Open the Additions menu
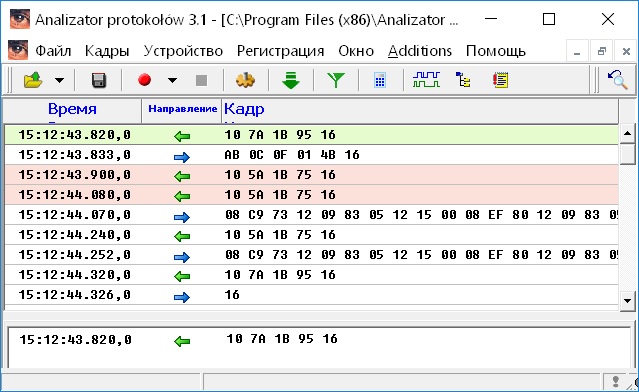The width and height of the screenshot is (639, 392). (x=420, y=51)
